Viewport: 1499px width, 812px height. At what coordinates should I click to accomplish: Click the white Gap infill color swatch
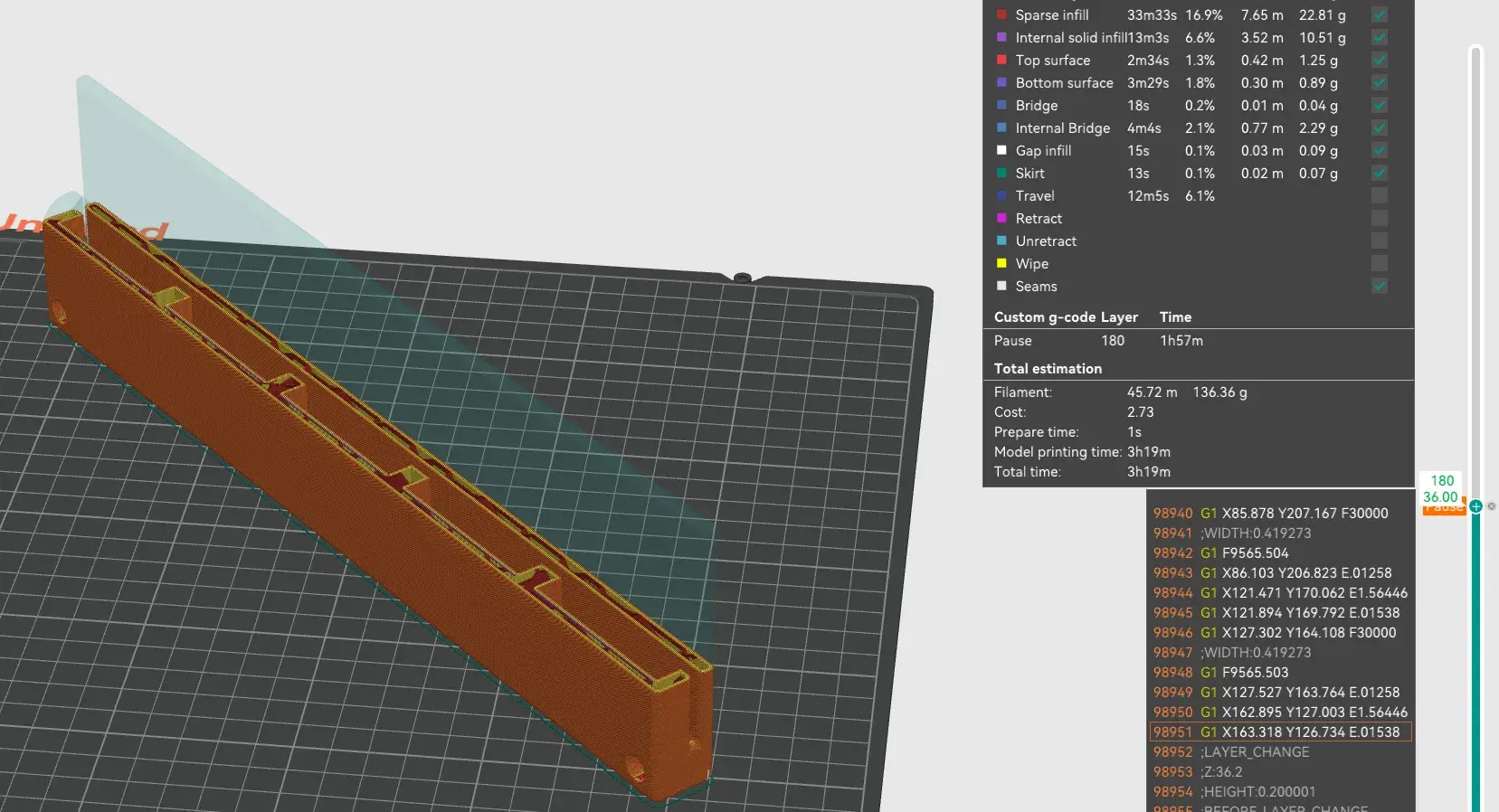coord(1001,150)
